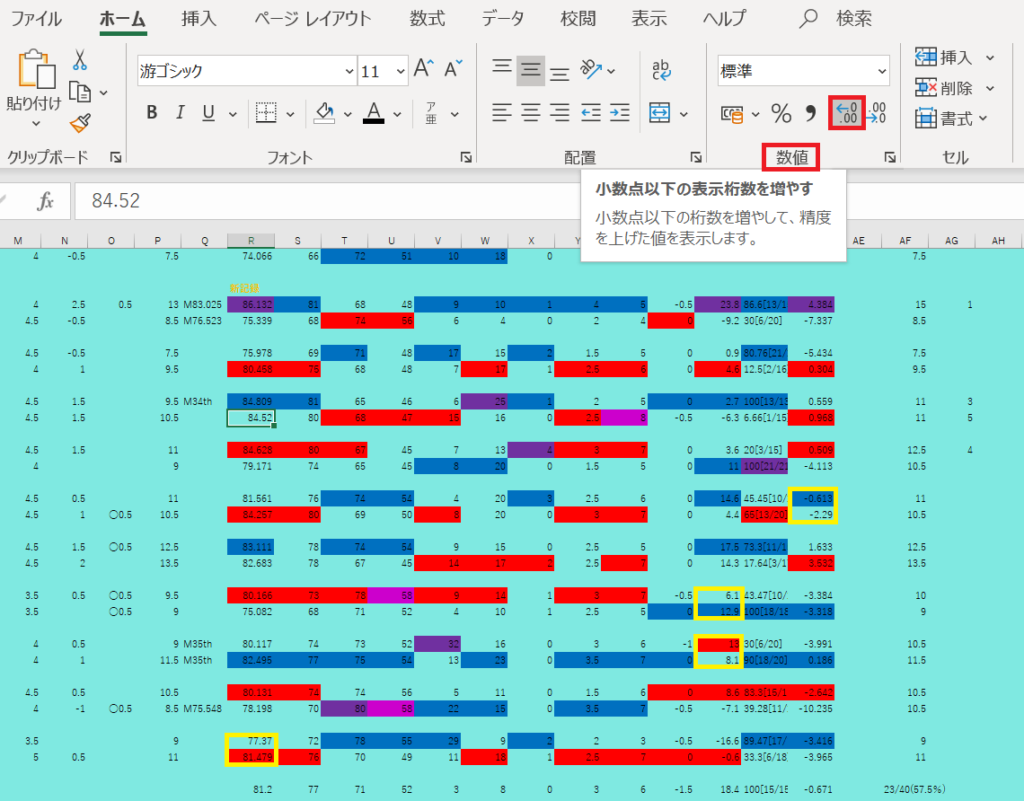1024x801 pixels.
Task: Decrease decimal places button
Action: [876, 113]
